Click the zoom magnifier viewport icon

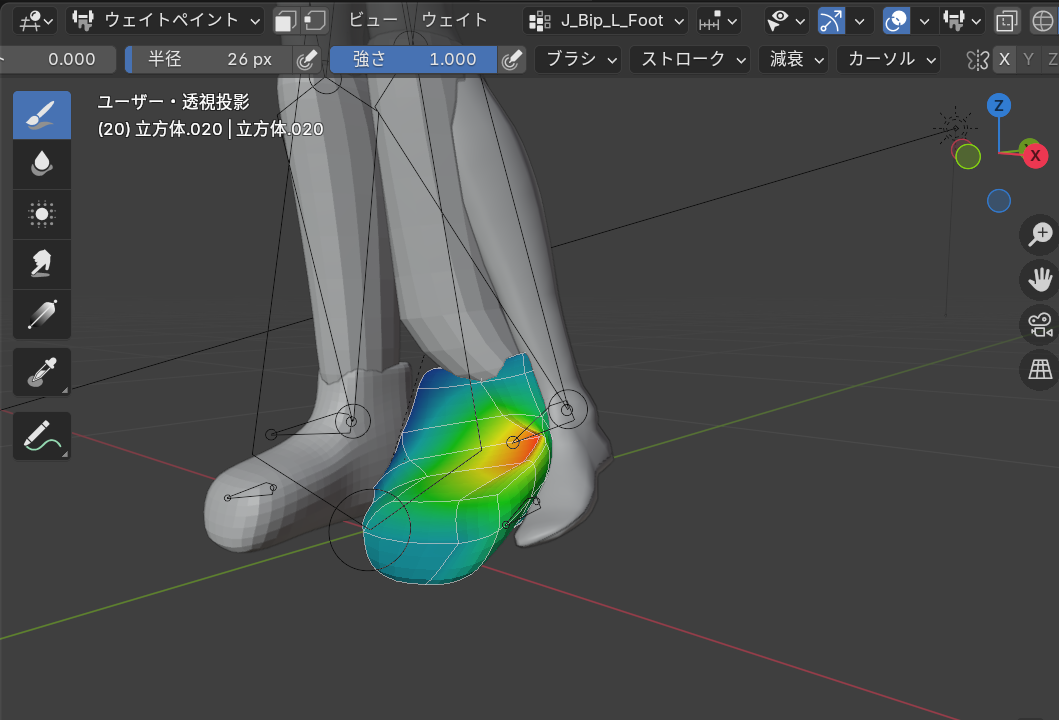tap(1040, 235)
